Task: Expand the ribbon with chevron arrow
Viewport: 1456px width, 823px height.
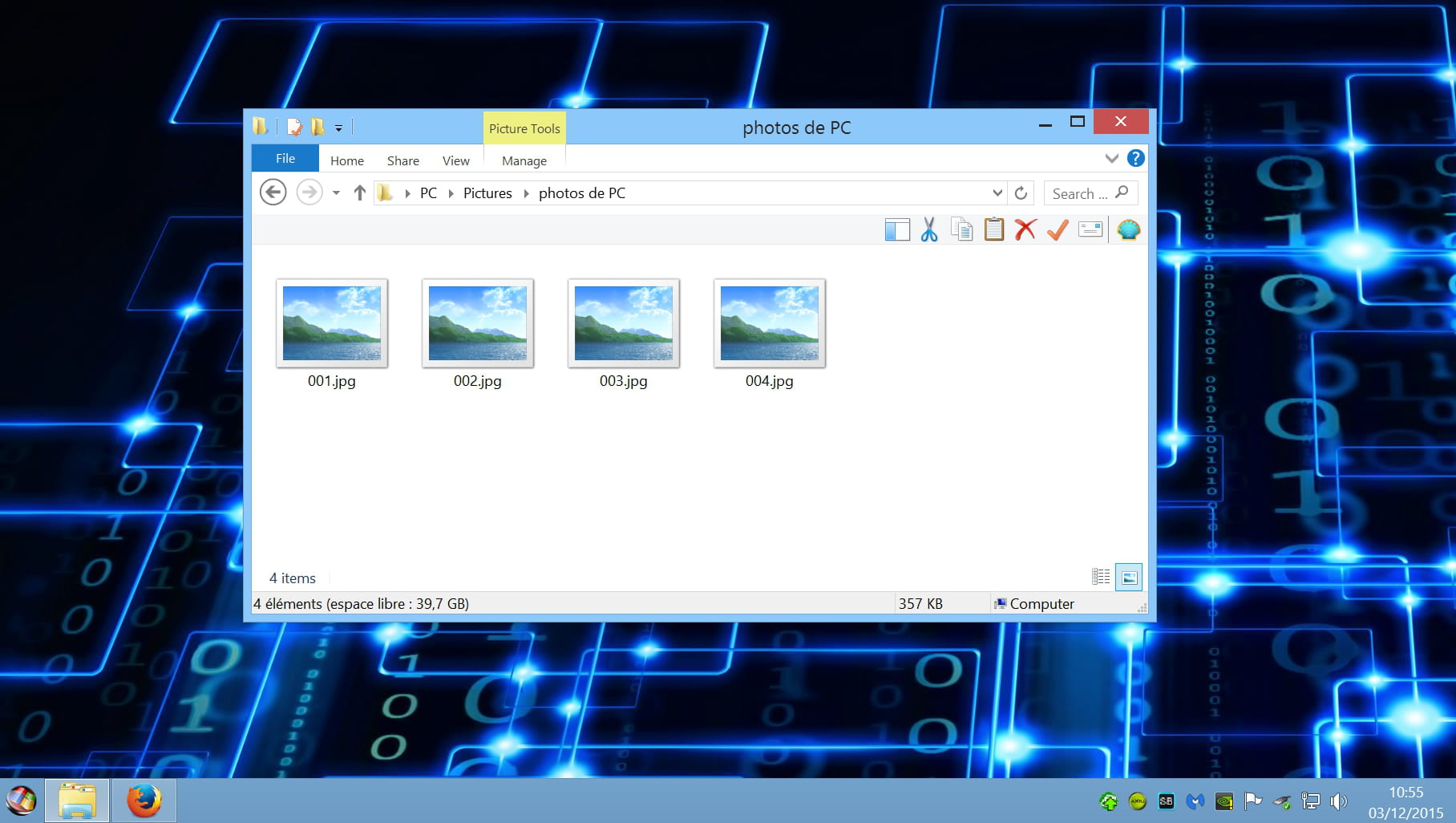Action: (1111, 159)
